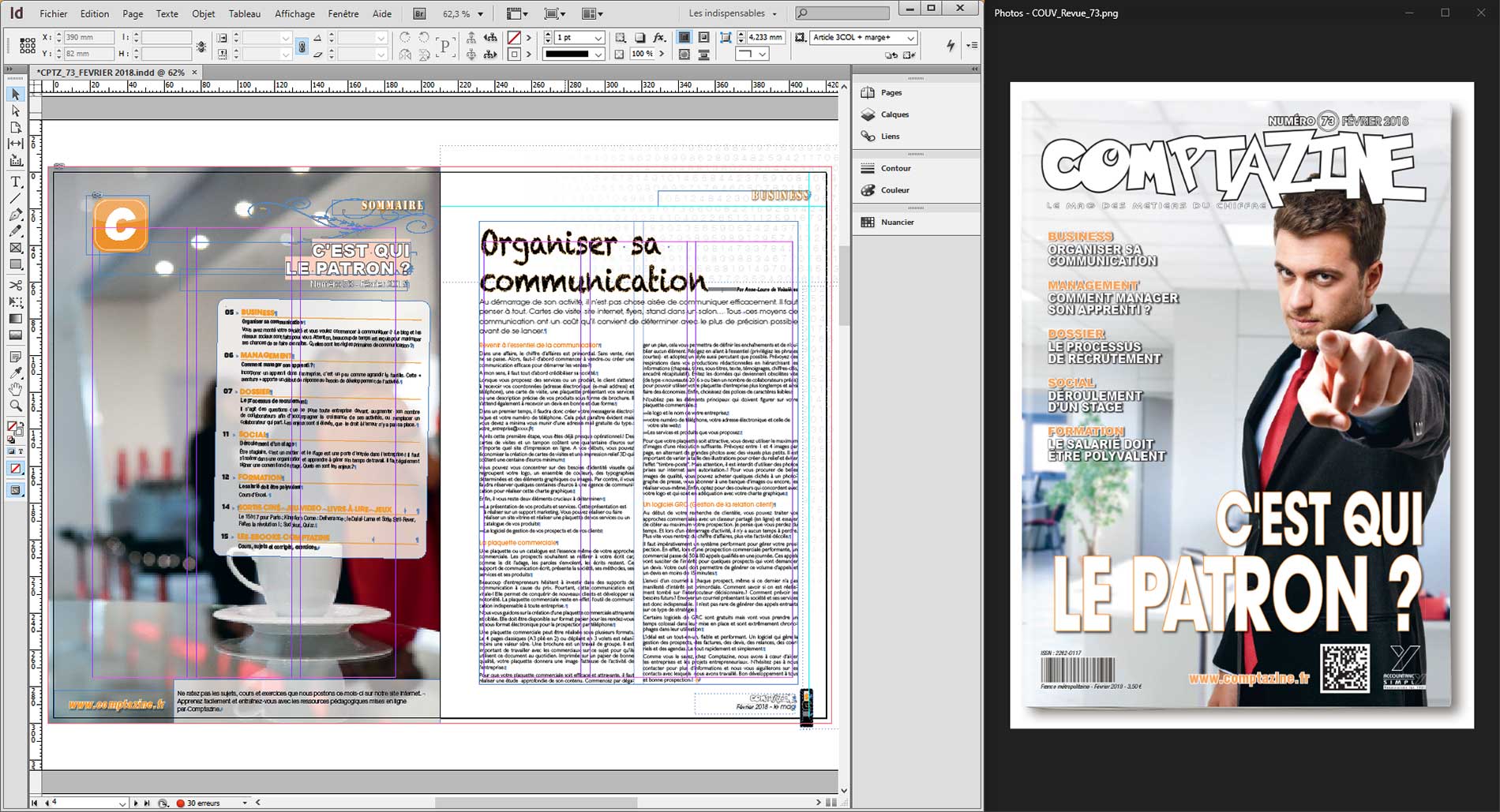Toggle Preview screen mode in toolbox
The width and height of the screenshot is (1500, 812).
pyautogui.click(x=15, y=490)
